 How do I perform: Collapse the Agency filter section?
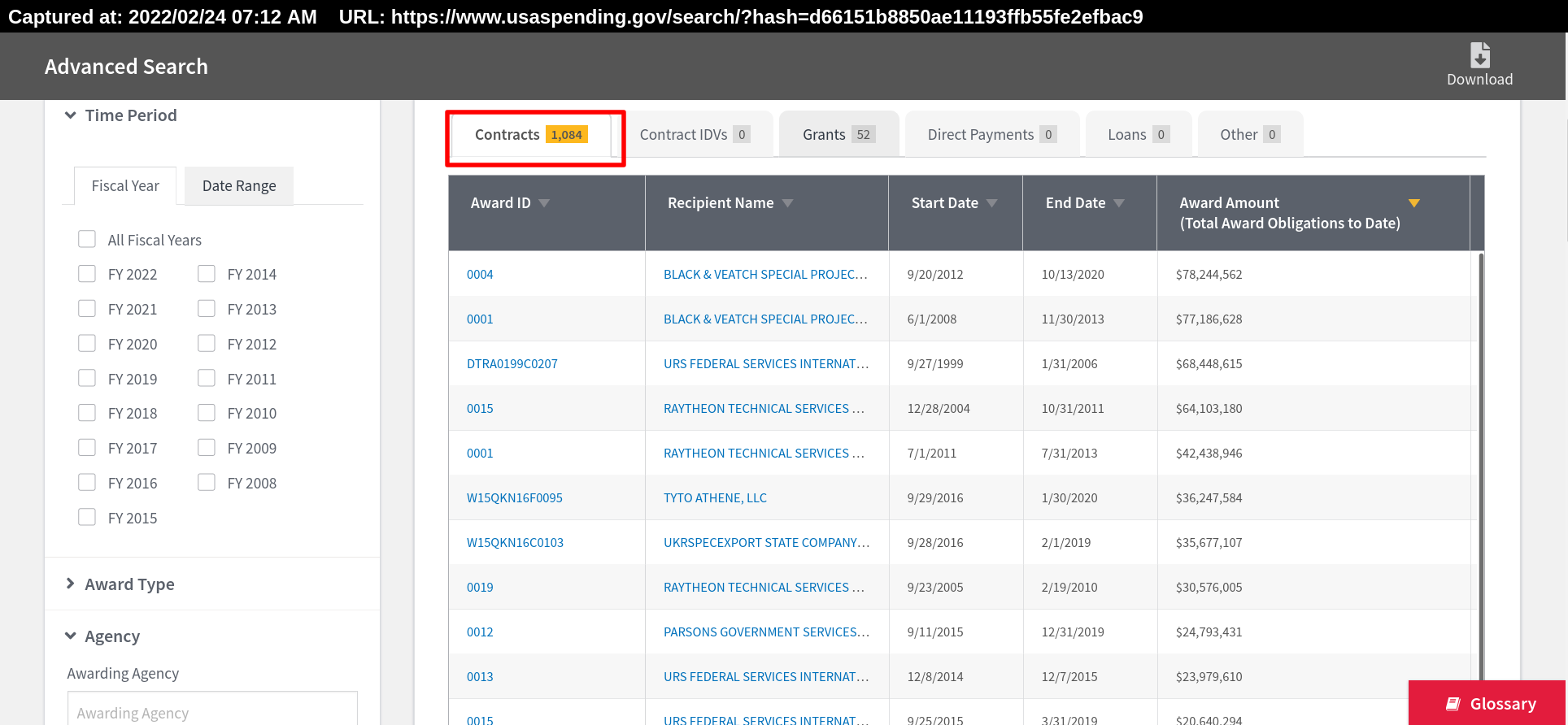click(x=71, y=636)
